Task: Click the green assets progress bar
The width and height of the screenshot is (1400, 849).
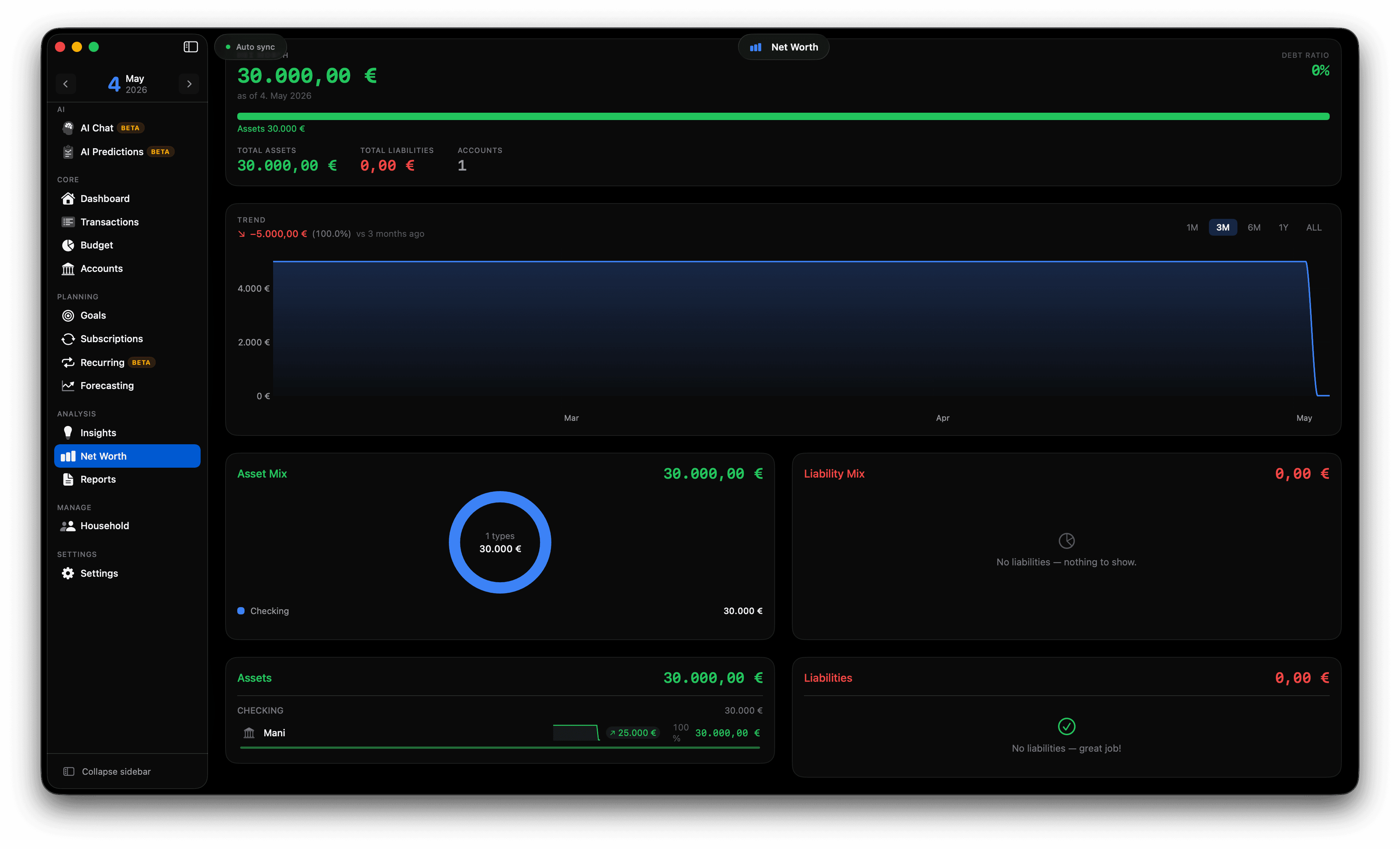Action: pyautogui.click(x=783, y=116)
